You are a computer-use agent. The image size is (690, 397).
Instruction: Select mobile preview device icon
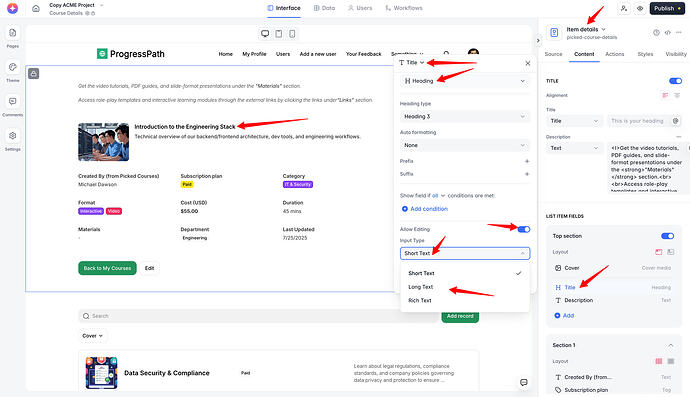pos(292,33)
